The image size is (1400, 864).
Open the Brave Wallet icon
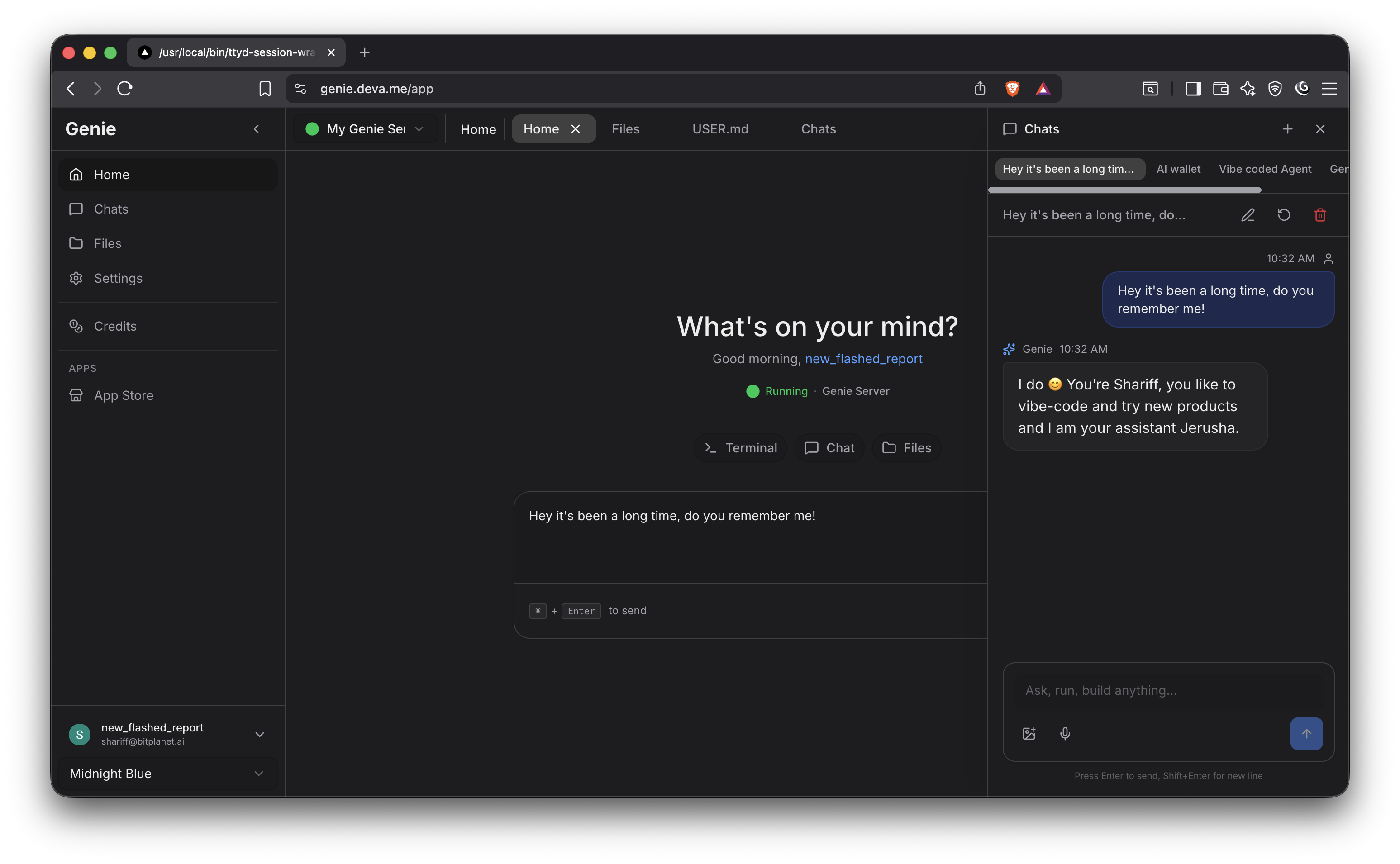point(1220,89)
